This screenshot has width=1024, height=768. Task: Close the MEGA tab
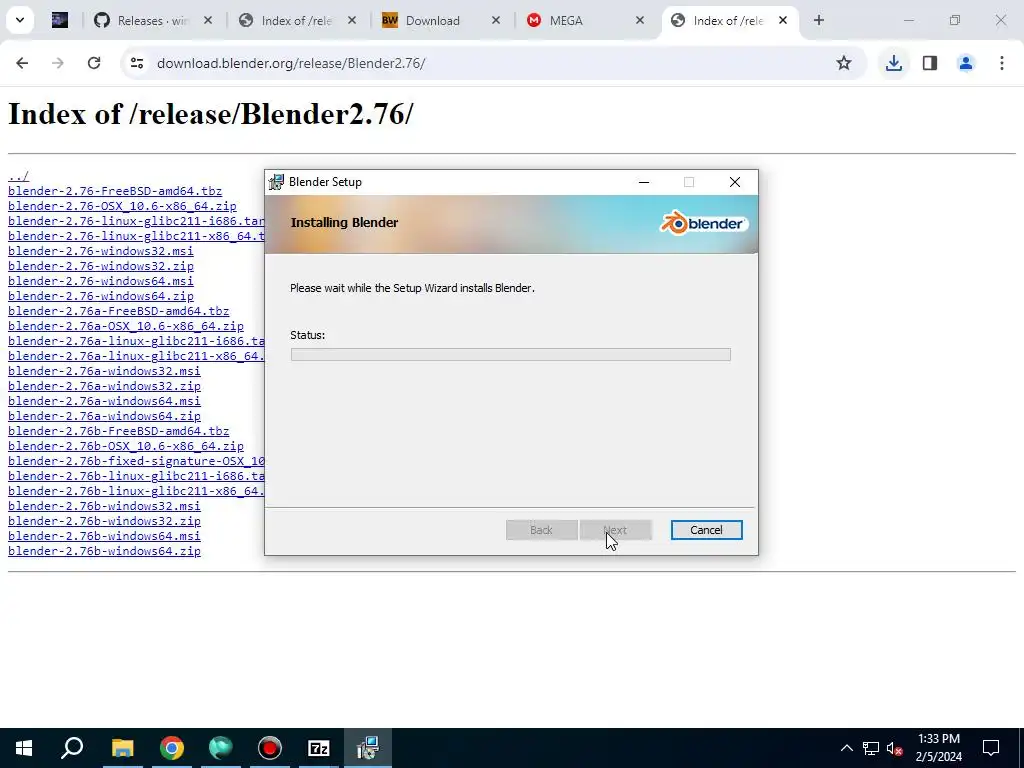tap(639, 21)
